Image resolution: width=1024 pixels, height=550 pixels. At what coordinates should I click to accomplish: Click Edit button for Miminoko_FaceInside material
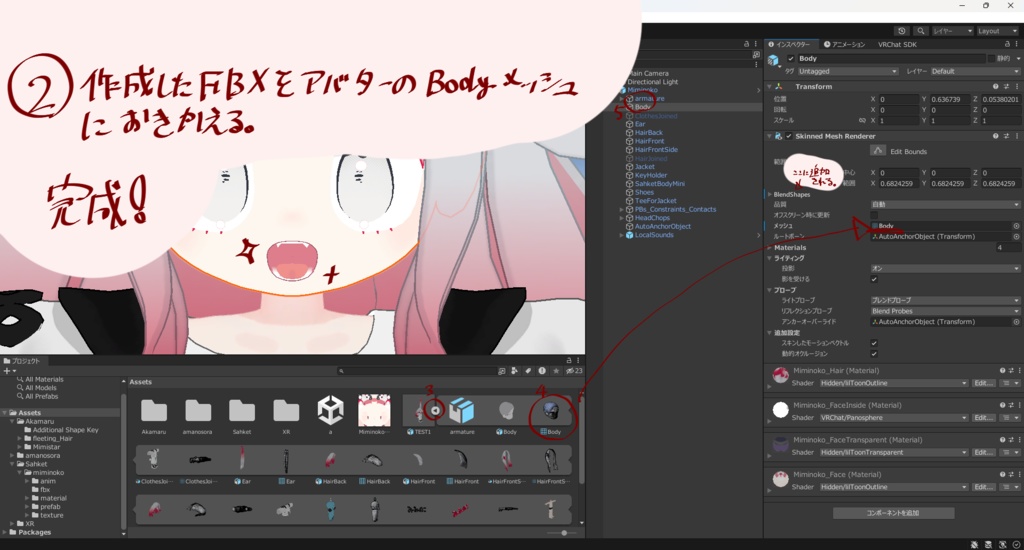983,417
